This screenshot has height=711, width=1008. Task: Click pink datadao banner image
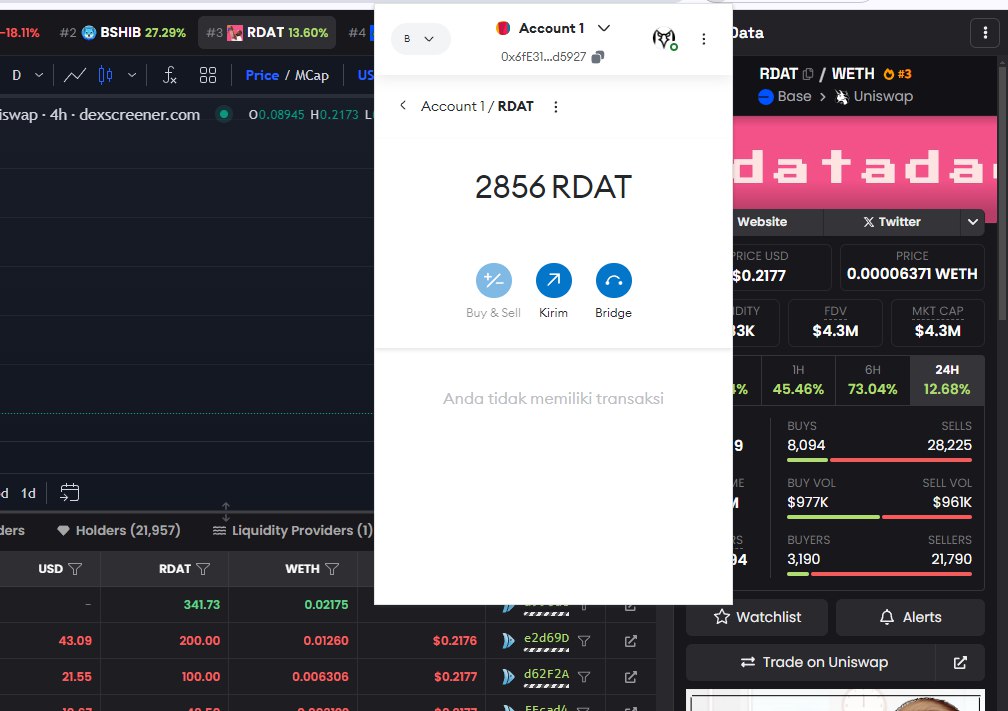click(x=865, y=169)
